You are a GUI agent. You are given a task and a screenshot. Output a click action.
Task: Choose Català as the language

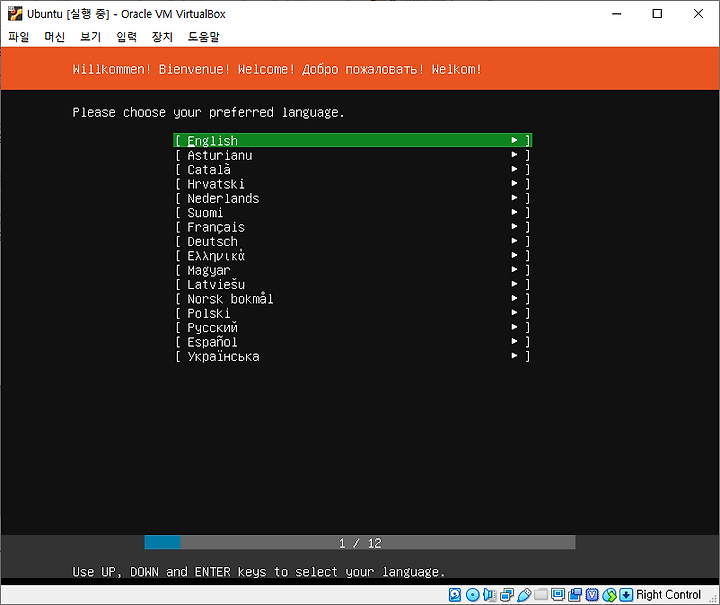coord(353,169)
